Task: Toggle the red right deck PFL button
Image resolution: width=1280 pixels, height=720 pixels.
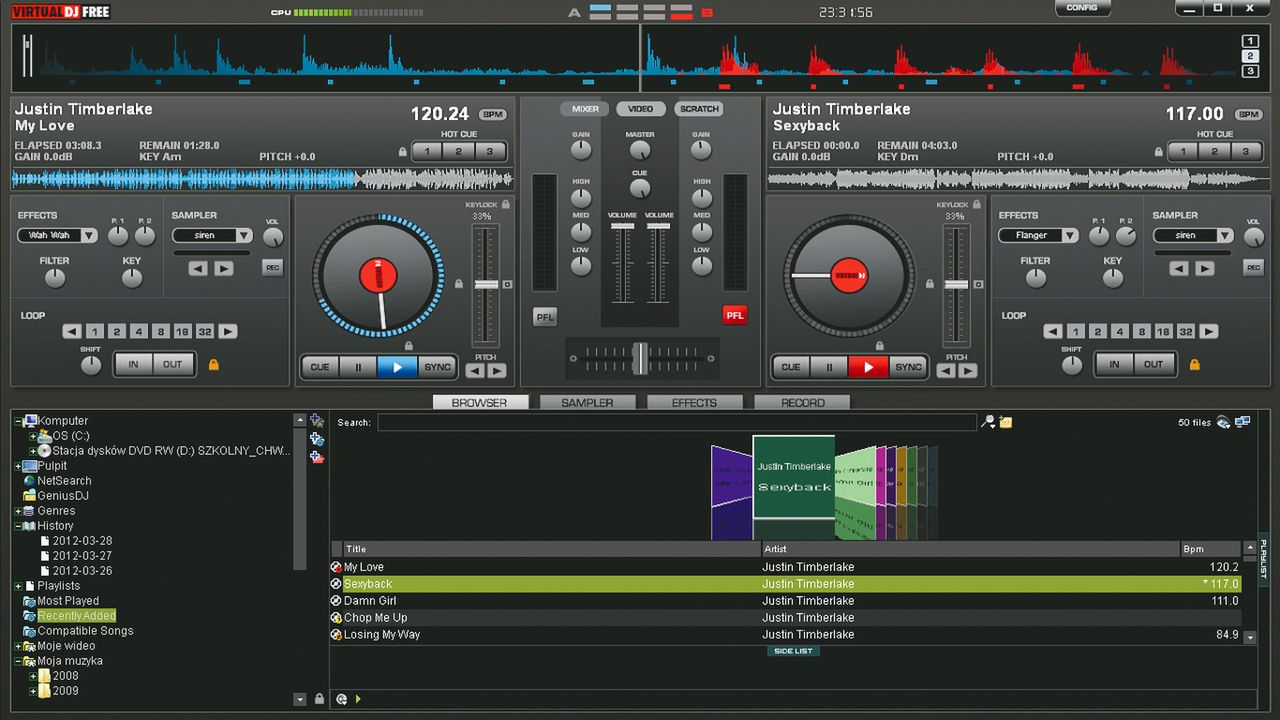Action: pos(735,315)
